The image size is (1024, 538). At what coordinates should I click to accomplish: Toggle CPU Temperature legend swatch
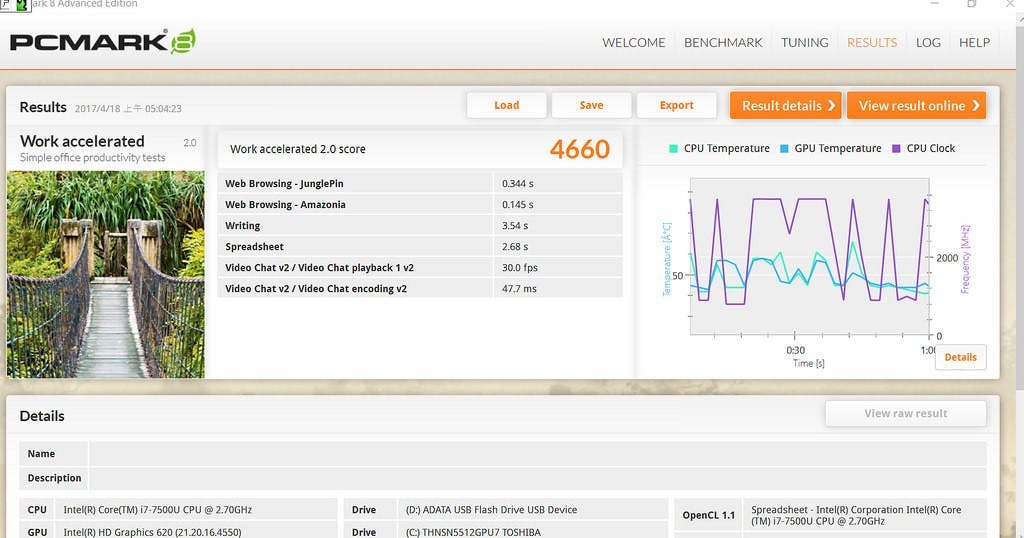[x=673, y=148]
